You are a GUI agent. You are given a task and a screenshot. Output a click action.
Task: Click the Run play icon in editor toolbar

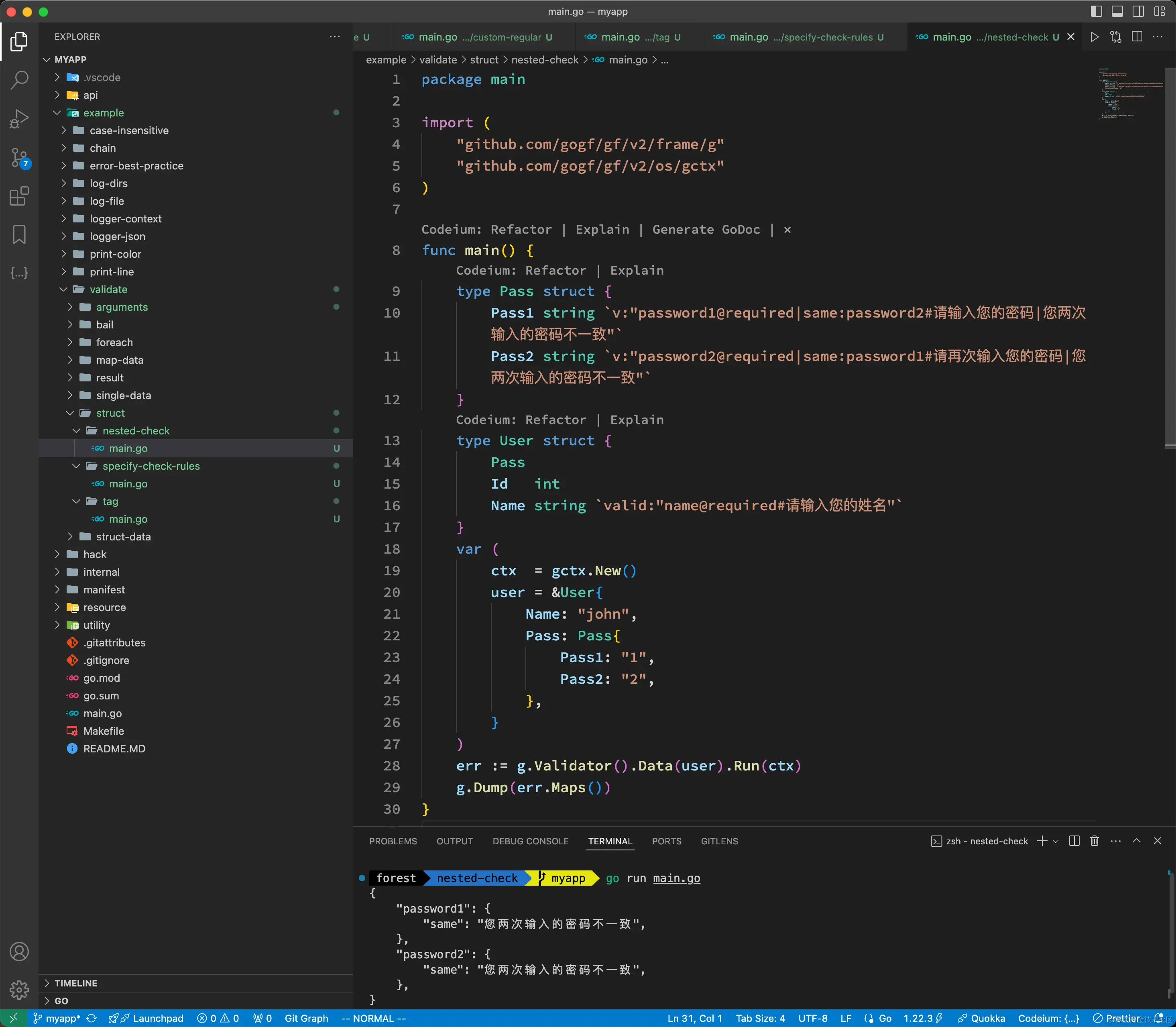[1094, 37]
